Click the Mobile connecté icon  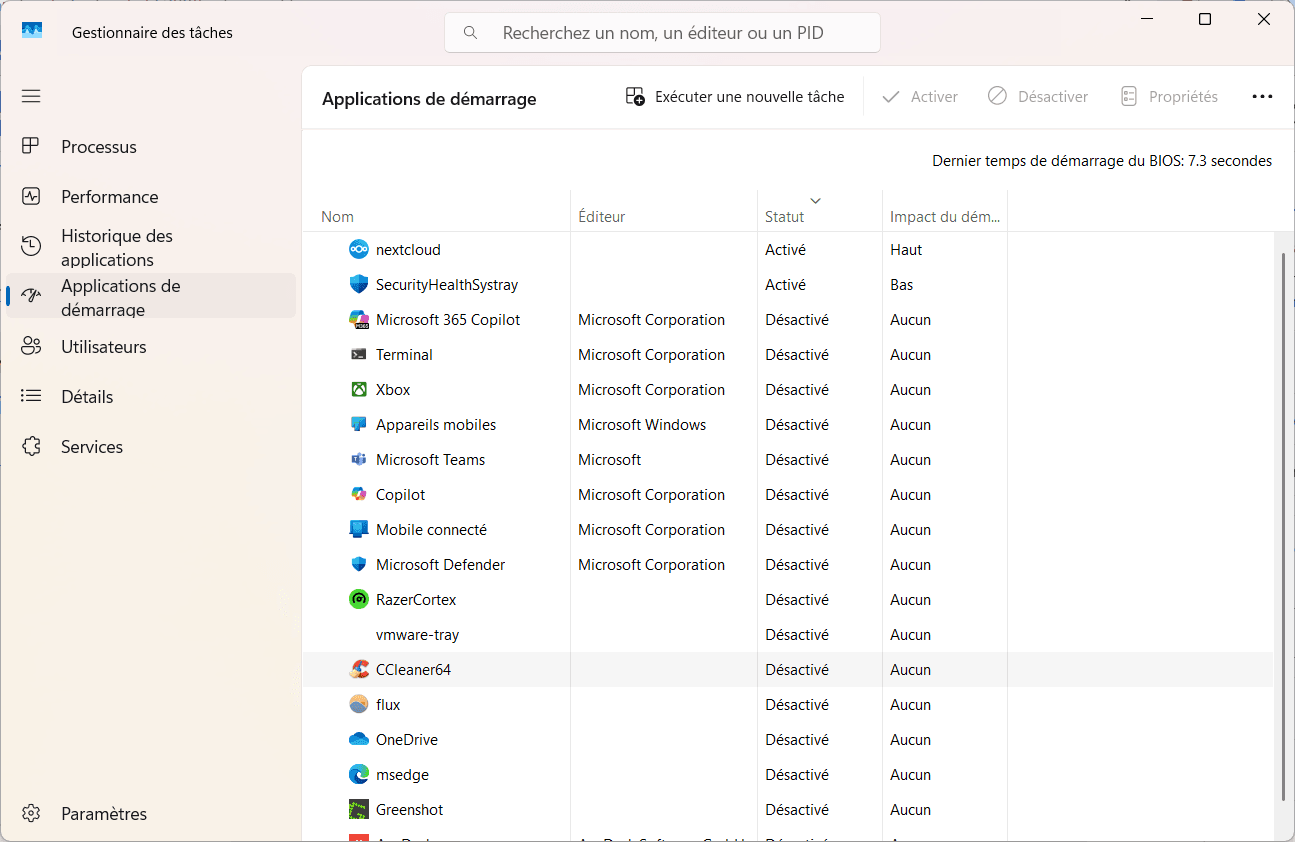click(359, 529)
